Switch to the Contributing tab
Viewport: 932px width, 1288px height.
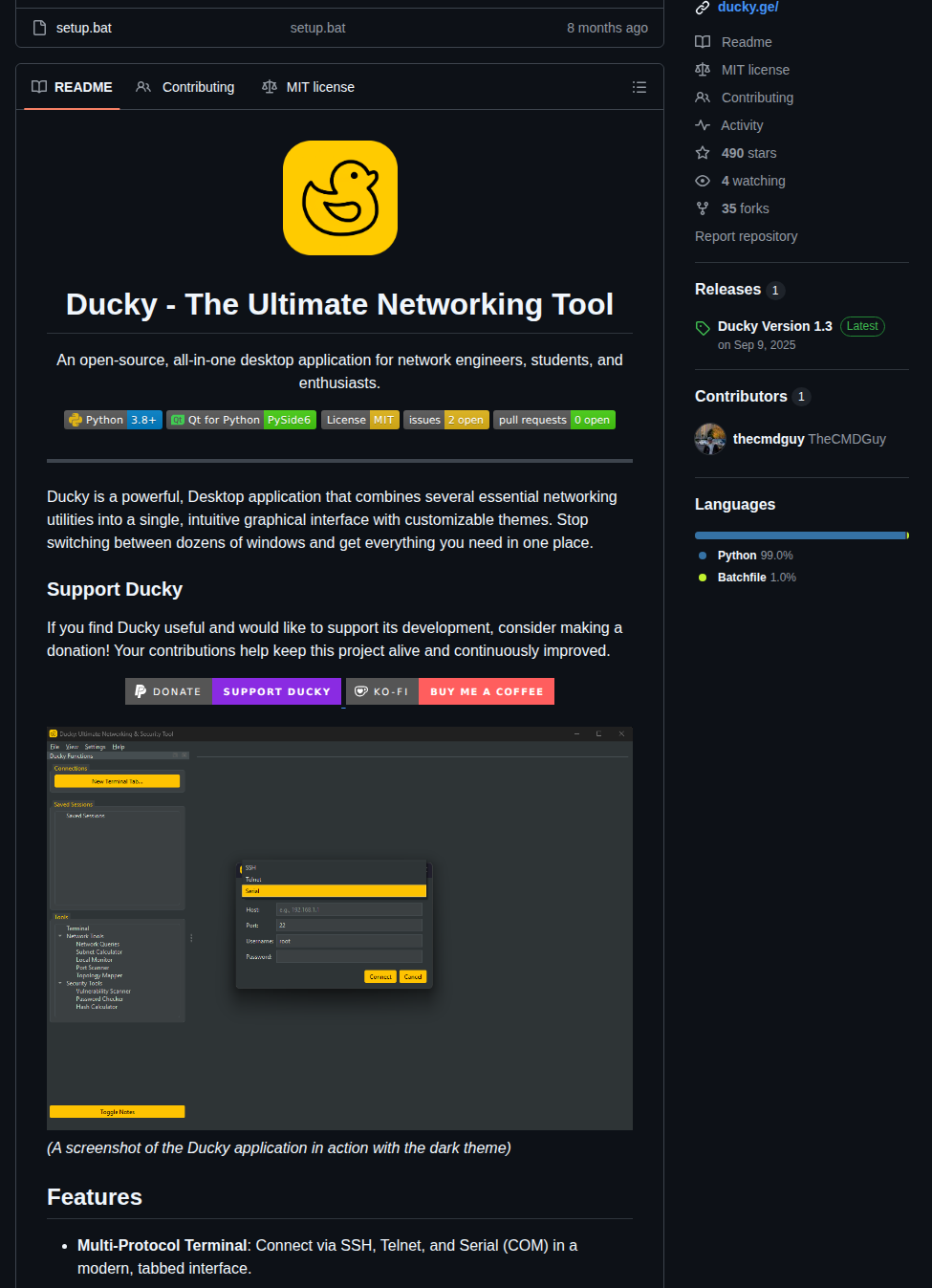click(x=185, y=87)
